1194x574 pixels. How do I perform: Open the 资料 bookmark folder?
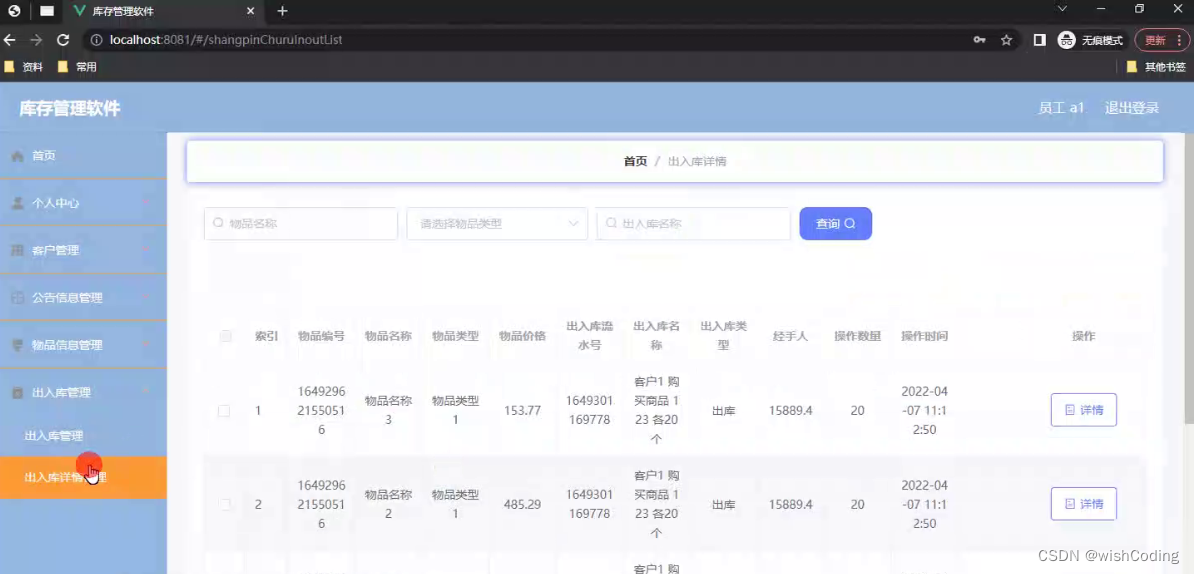(x=23, y=67)
